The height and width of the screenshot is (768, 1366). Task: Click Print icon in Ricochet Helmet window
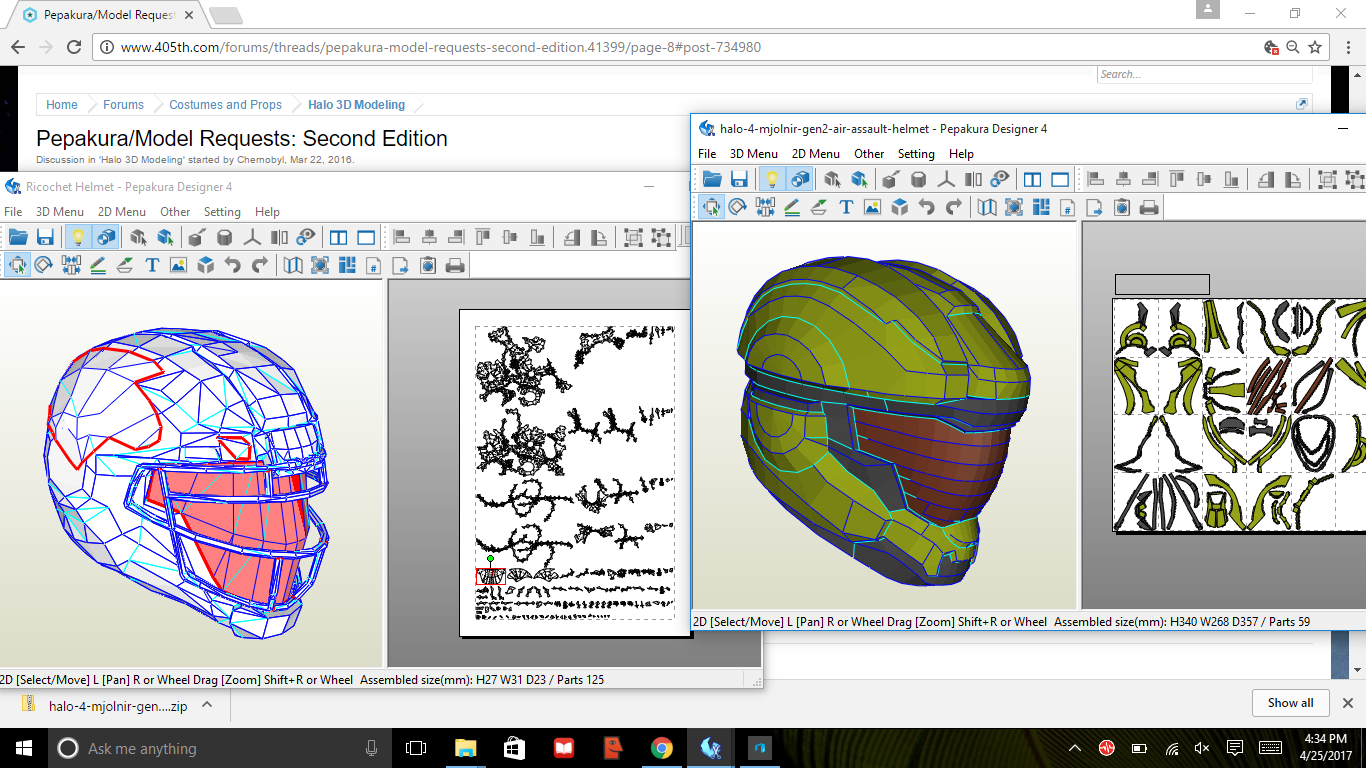(x=455, y=265)
